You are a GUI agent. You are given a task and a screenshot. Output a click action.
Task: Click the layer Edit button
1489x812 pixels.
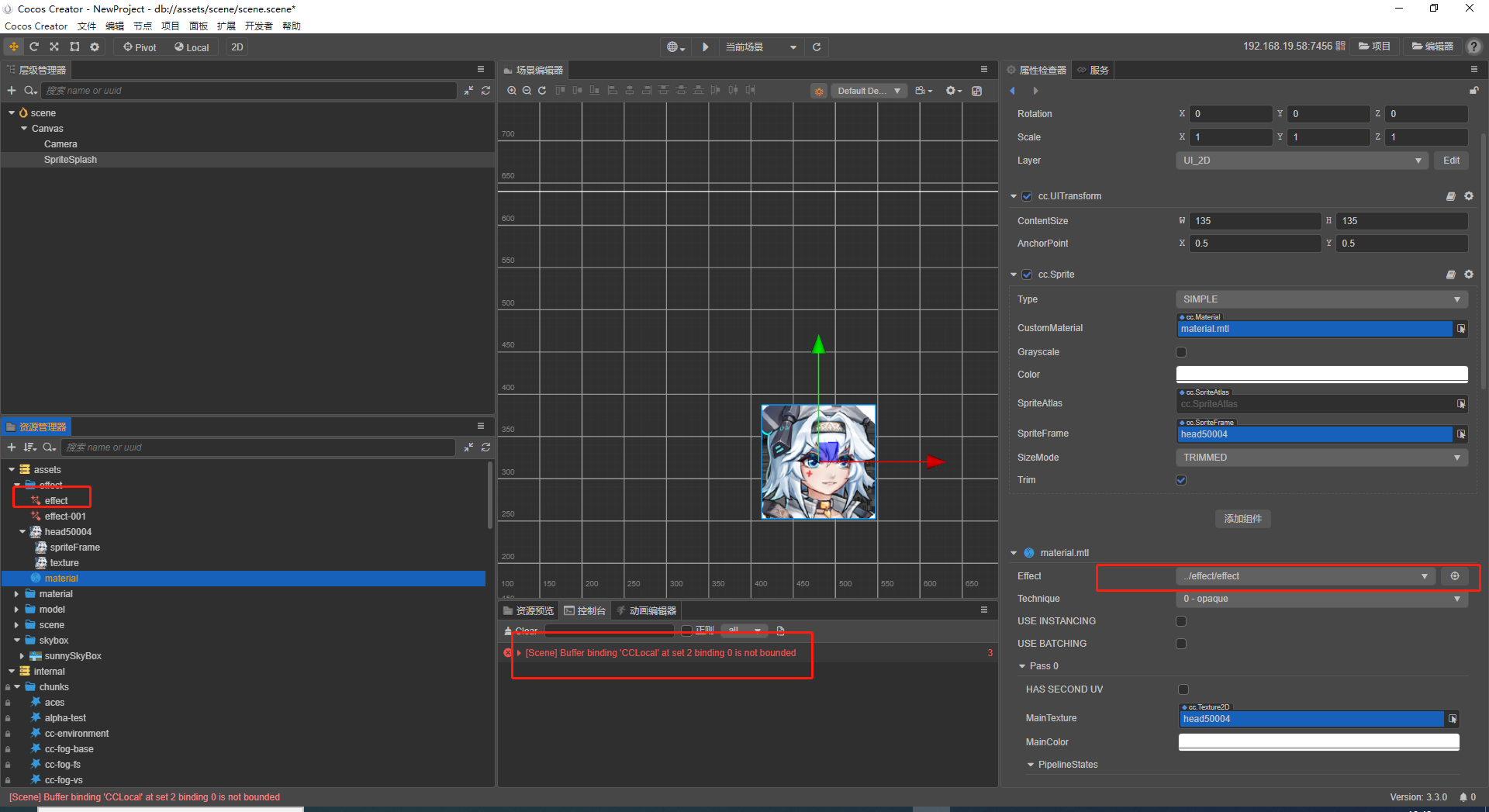click(x=1452, y=161)
